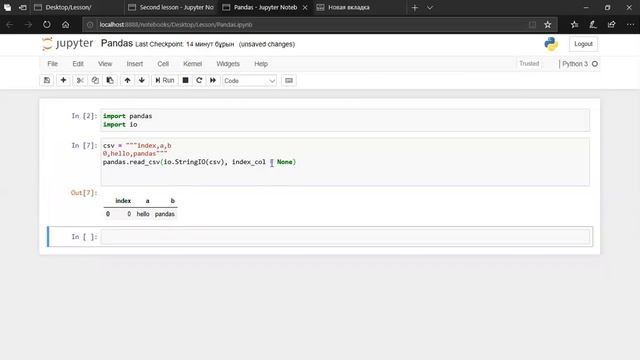
Task: Save notebook with the floppy disk icon
Action: tap(47, 80)
